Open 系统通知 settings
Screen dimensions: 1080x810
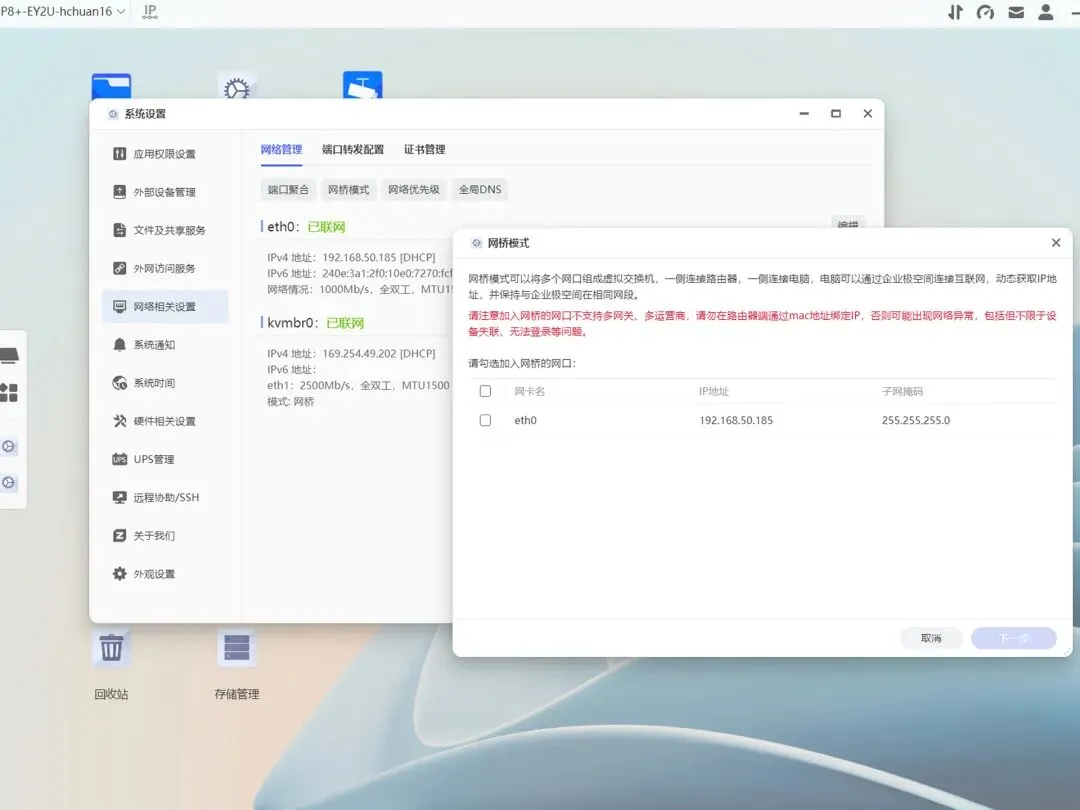pyautogui.click(x=165, y=344)
